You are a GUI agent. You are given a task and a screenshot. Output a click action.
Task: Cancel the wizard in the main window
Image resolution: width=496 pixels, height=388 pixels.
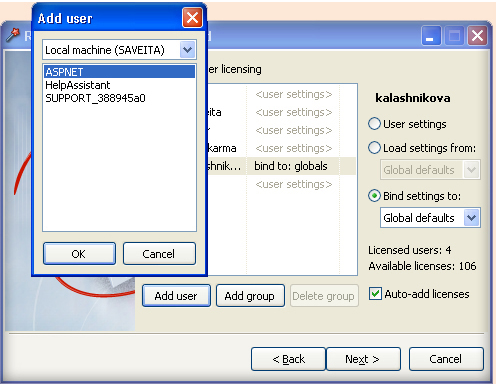click(x=446, y=359)
